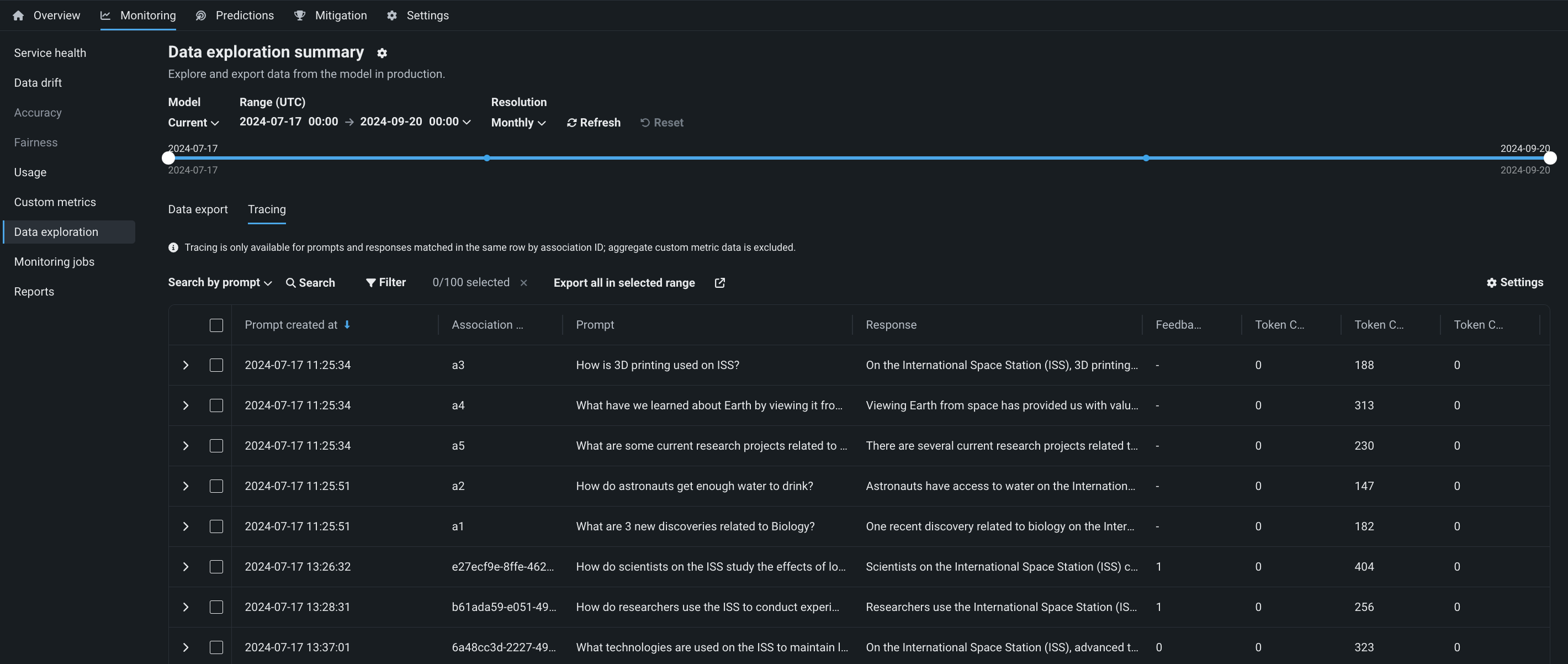This screenshot has width=1568, height=664.
Task: Click the gear icon beside Data exploration summary
Action: point(382,53)
